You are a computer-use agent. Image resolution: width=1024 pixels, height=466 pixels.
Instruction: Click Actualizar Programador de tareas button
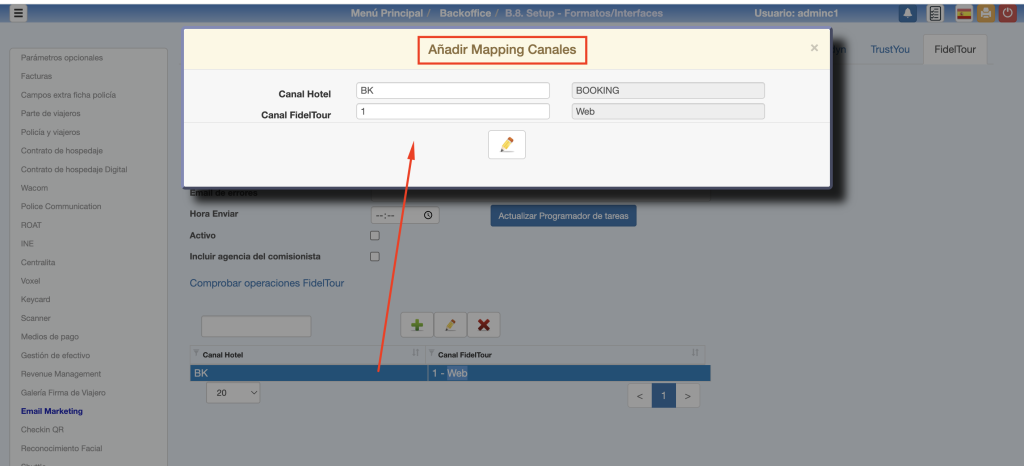563,215
